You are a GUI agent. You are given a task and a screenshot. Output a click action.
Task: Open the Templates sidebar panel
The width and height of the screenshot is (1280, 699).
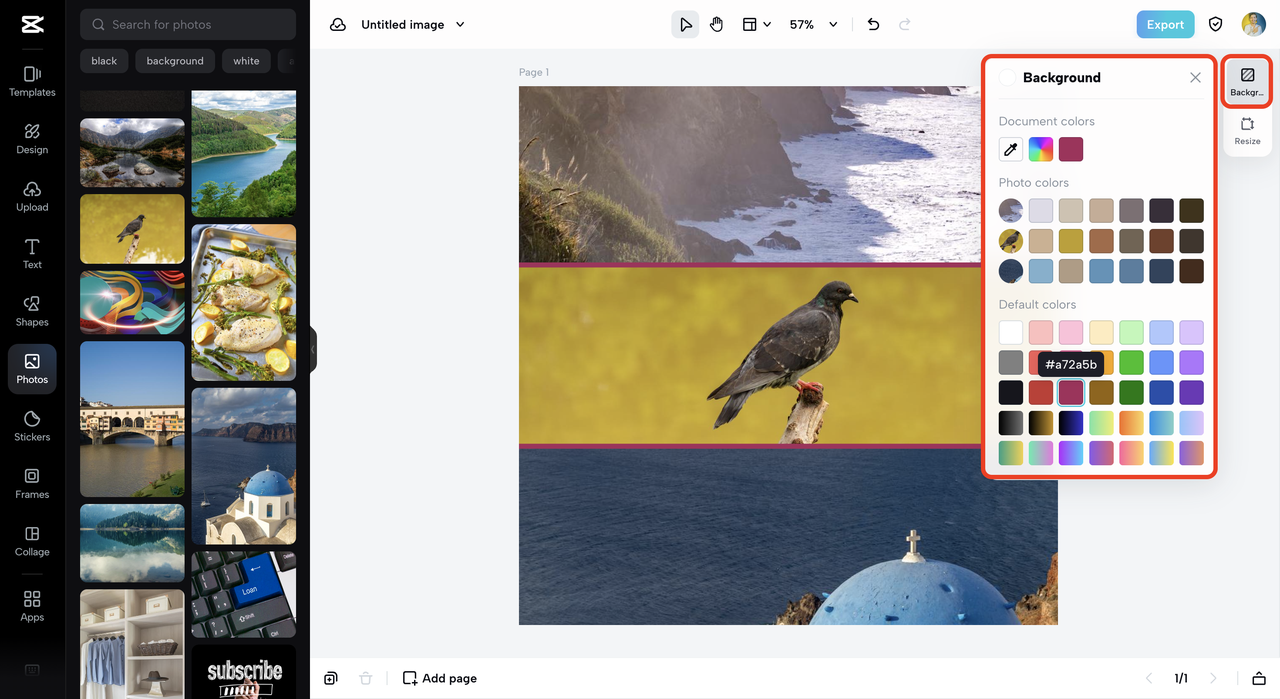[32, 81]
